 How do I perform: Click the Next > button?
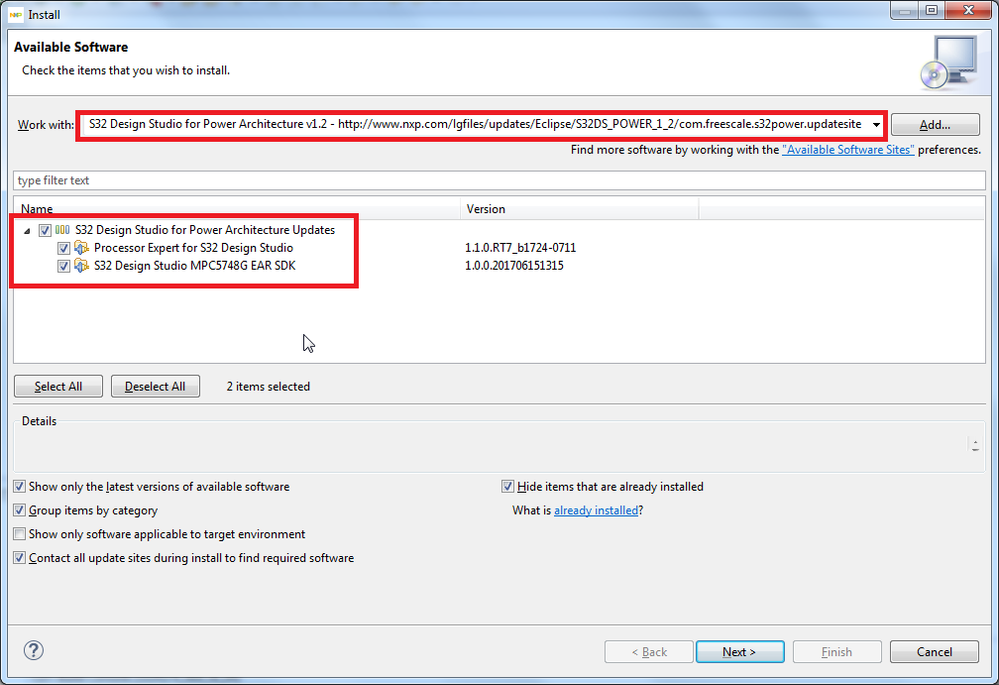tap(740, 652)
